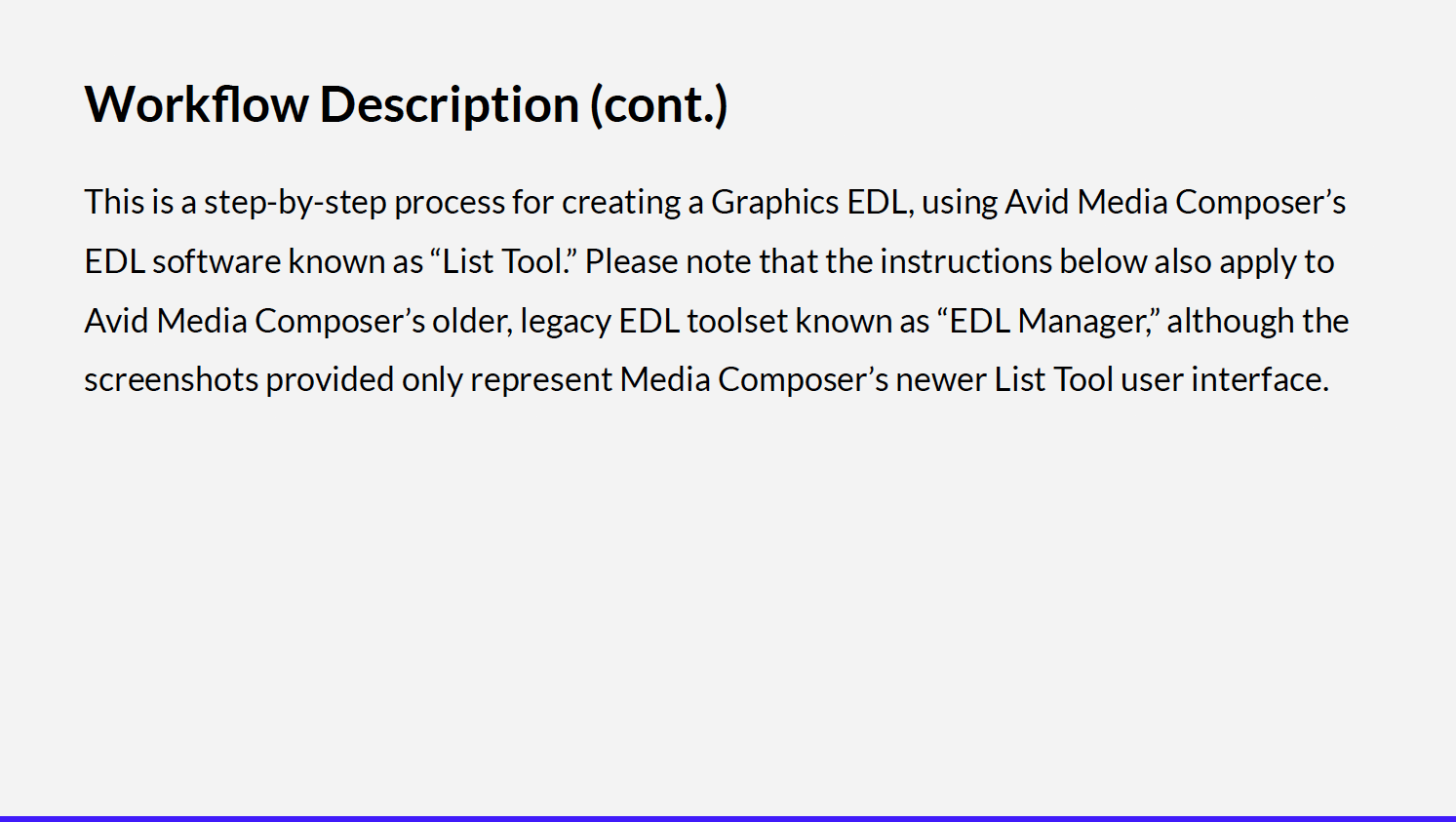Screen dimensions: 1456x822
Task: Click the word "software" in the second line
Action: point(216,261)
